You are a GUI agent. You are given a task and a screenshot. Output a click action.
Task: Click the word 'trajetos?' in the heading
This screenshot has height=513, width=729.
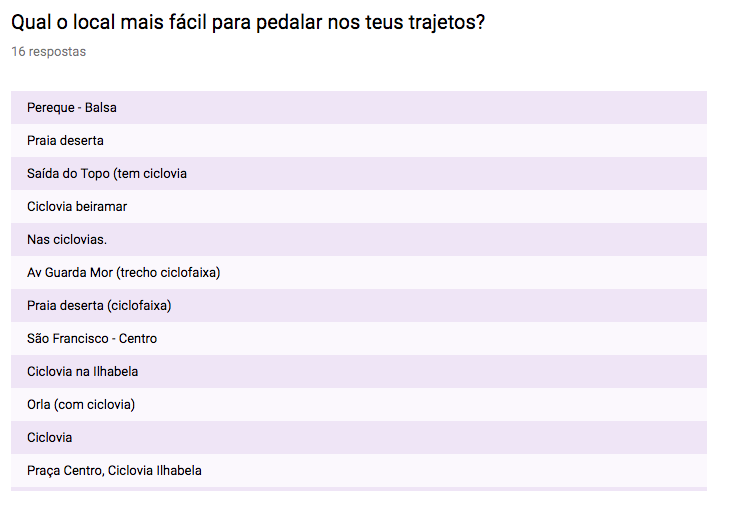tap(447, 22)
